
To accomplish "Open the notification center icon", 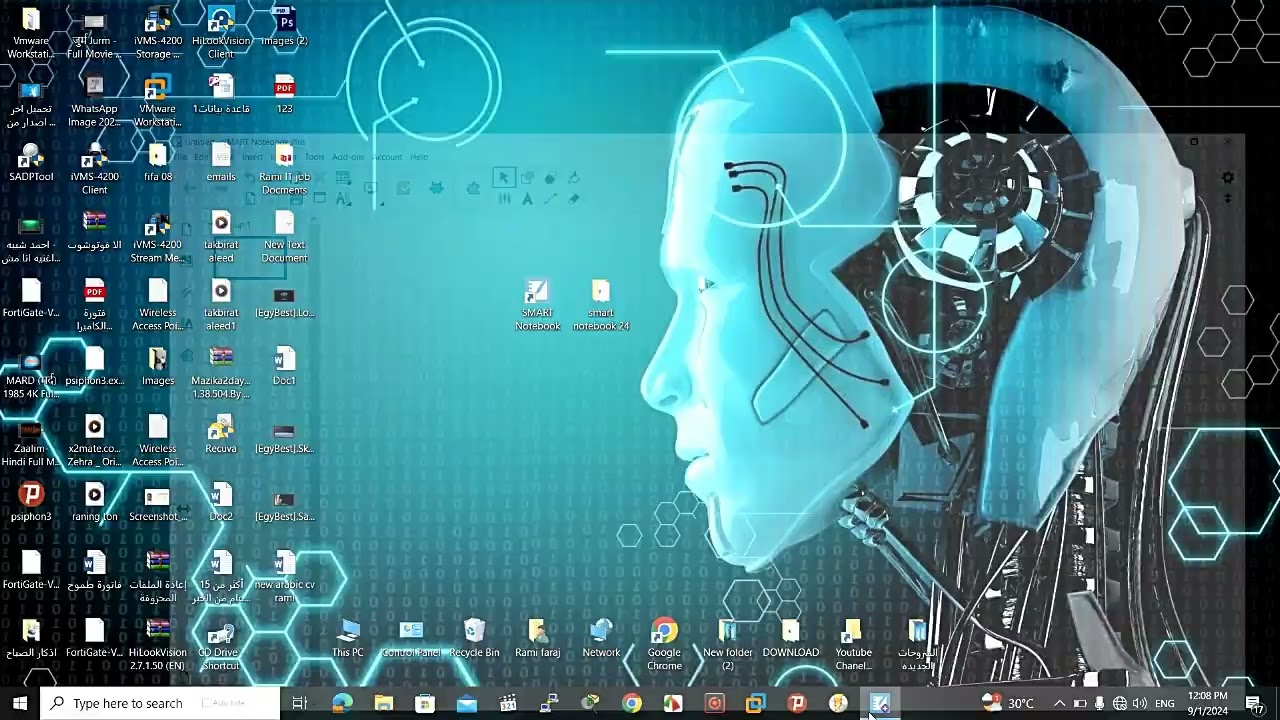I will point(1254,703).
